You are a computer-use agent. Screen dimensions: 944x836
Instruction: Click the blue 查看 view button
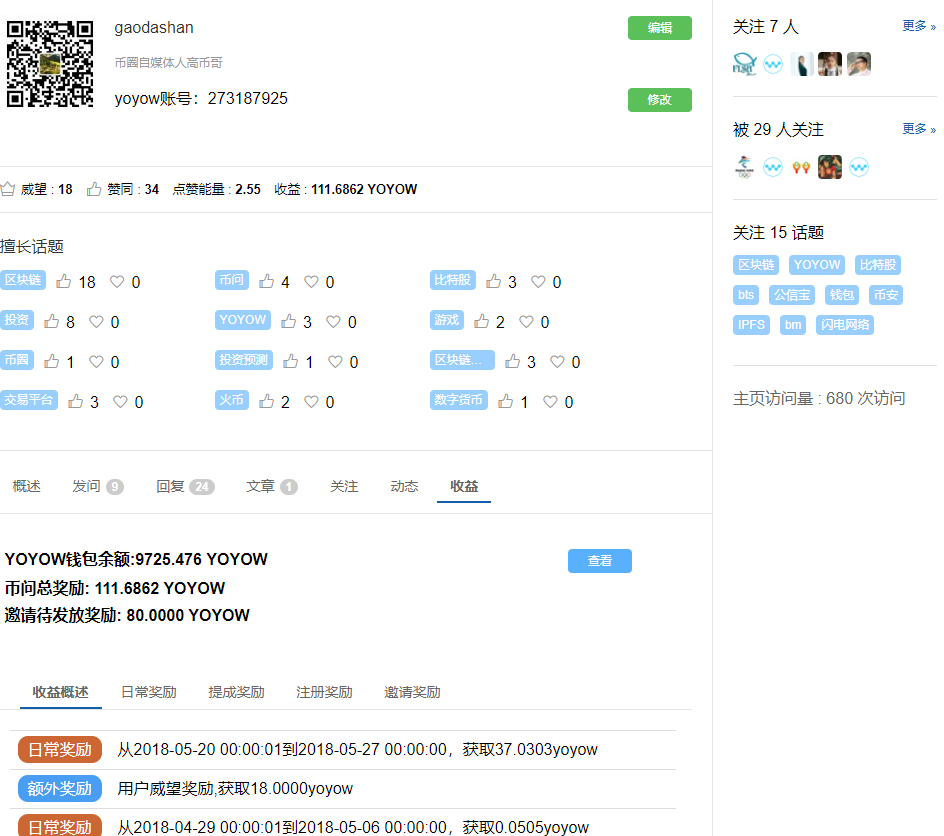pyautogui.click(x=600, y=561)
